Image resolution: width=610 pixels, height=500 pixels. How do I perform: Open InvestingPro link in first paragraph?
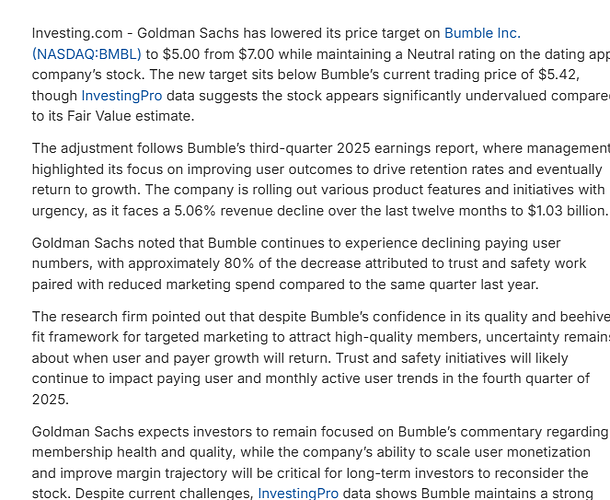pyautogui.click(x=122, y=96)
